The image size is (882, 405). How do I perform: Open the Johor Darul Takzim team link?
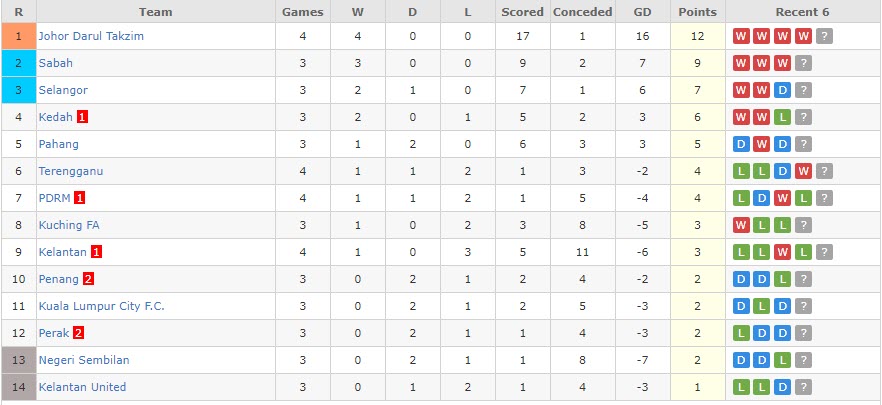(x=91, y=36)
